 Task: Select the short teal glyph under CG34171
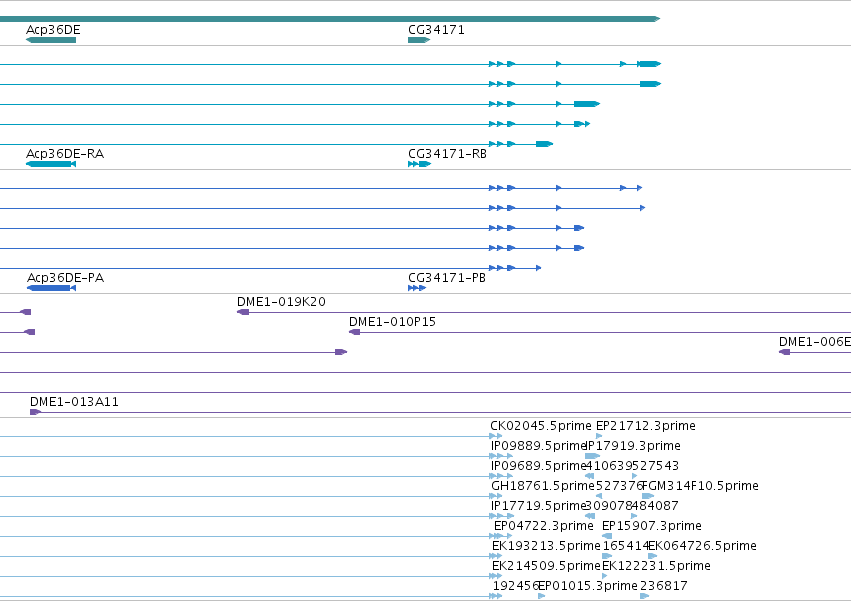(419, 40)
